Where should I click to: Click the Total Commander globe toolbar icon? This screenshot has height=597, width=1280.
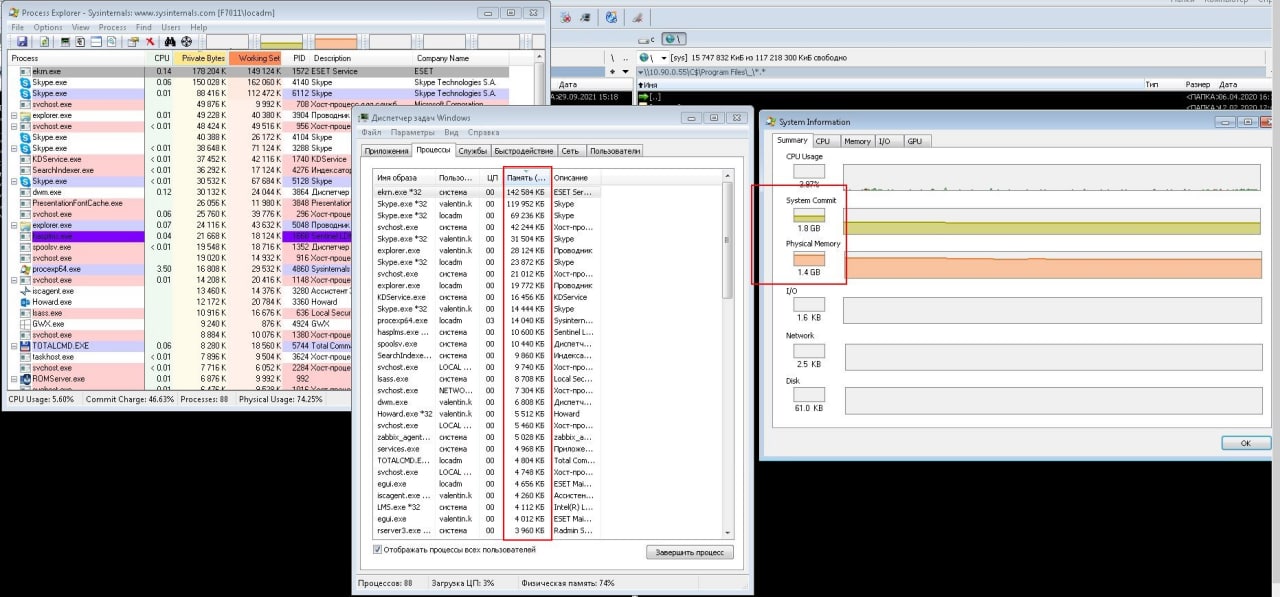(611, 17)
